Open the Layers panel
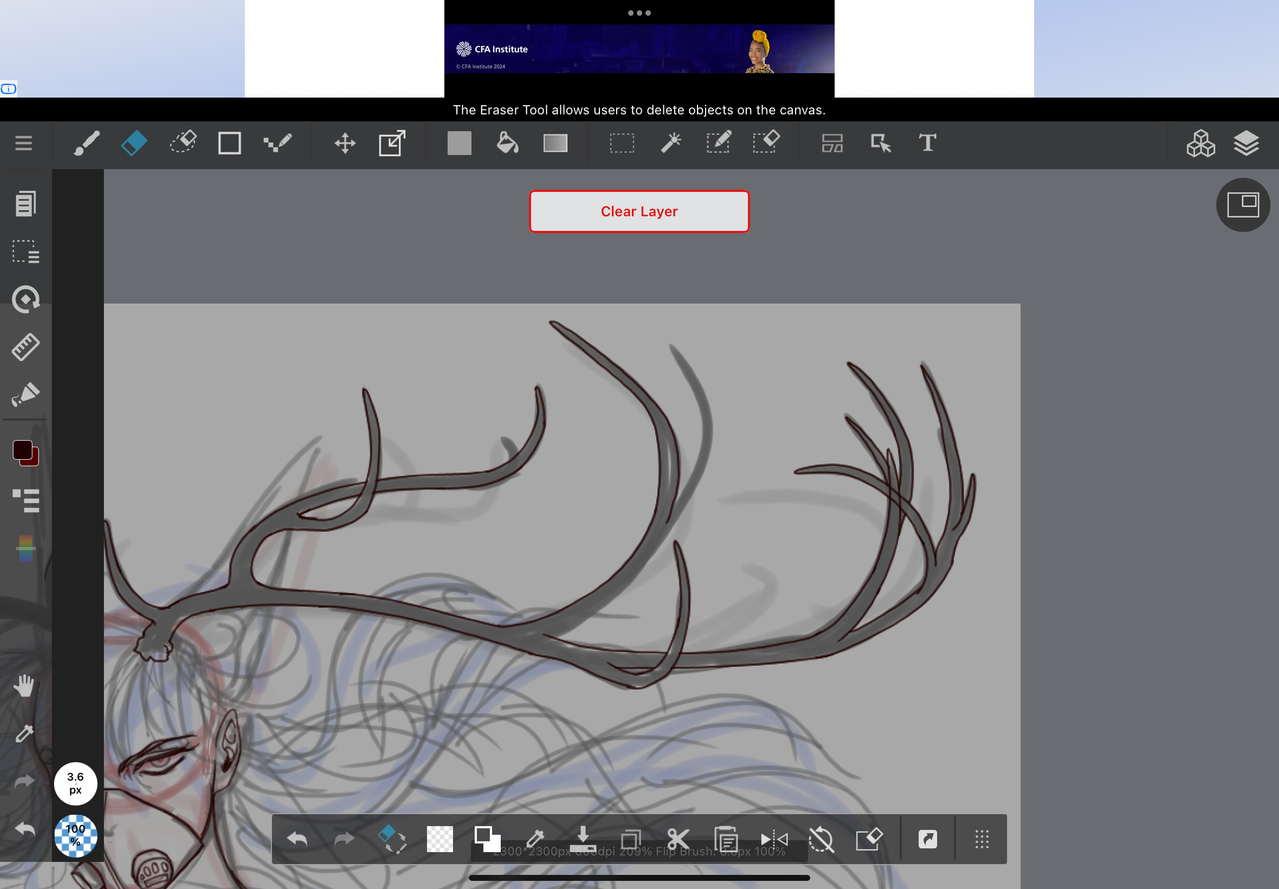This screenshot has height=889, width=1279. pos(1246,144)
